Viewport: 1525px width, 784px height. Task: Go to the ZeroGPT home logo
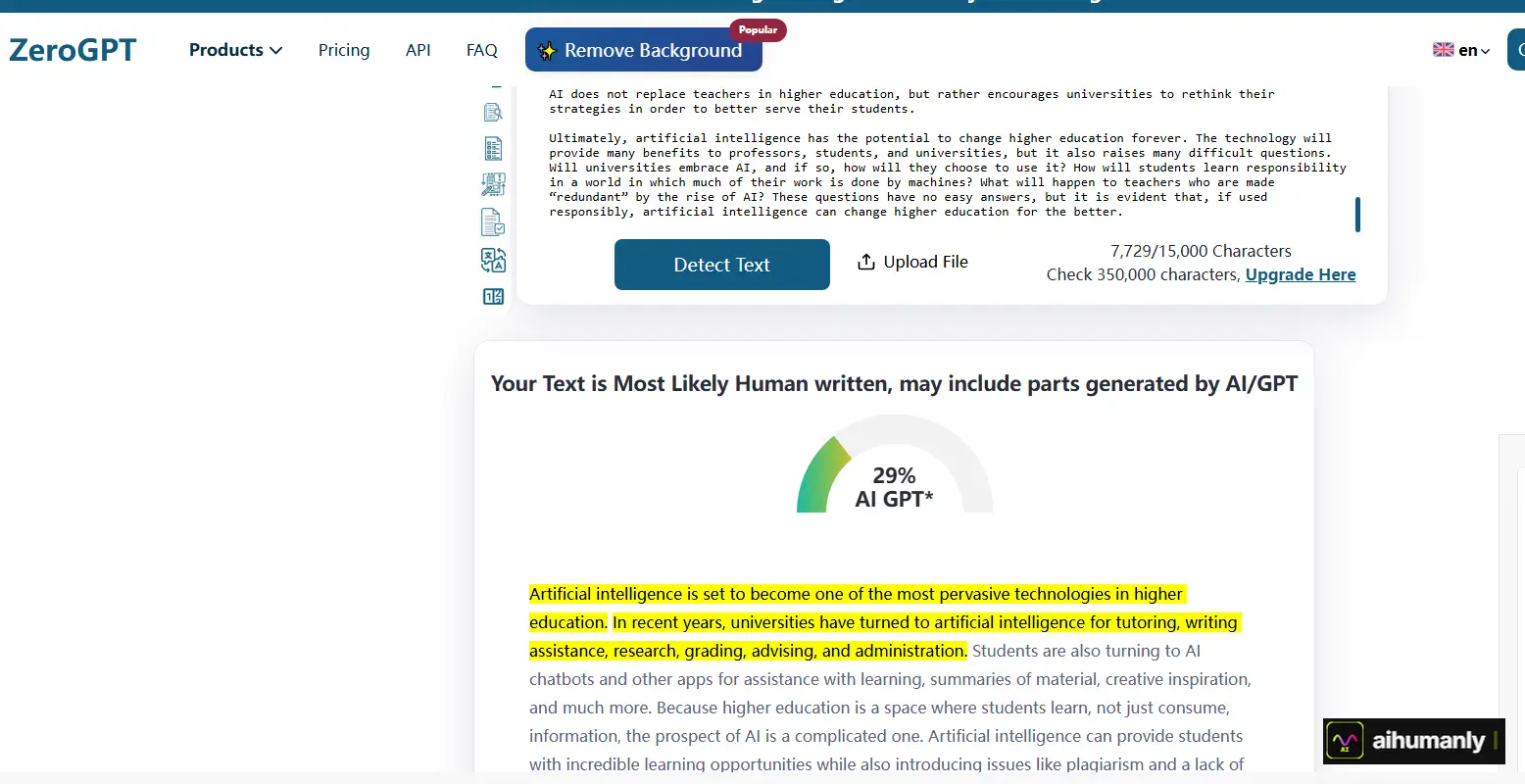point(73,50)
